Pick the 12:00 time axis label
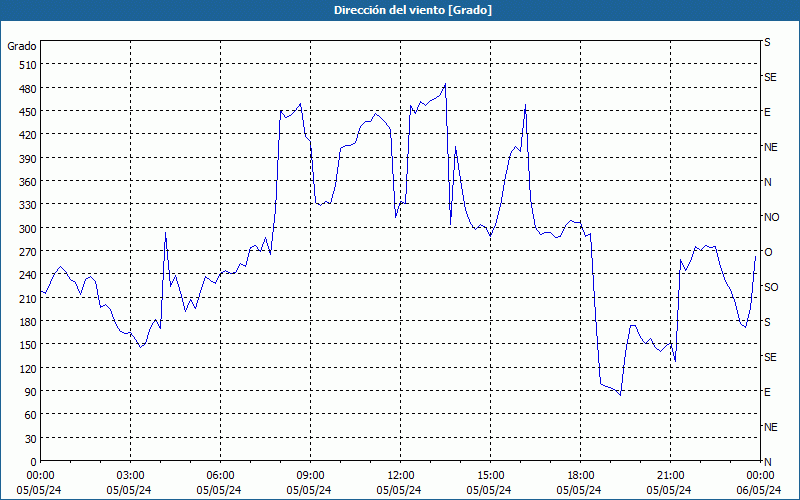This screenshot has width=800, height=500. [x=399, y=476]
